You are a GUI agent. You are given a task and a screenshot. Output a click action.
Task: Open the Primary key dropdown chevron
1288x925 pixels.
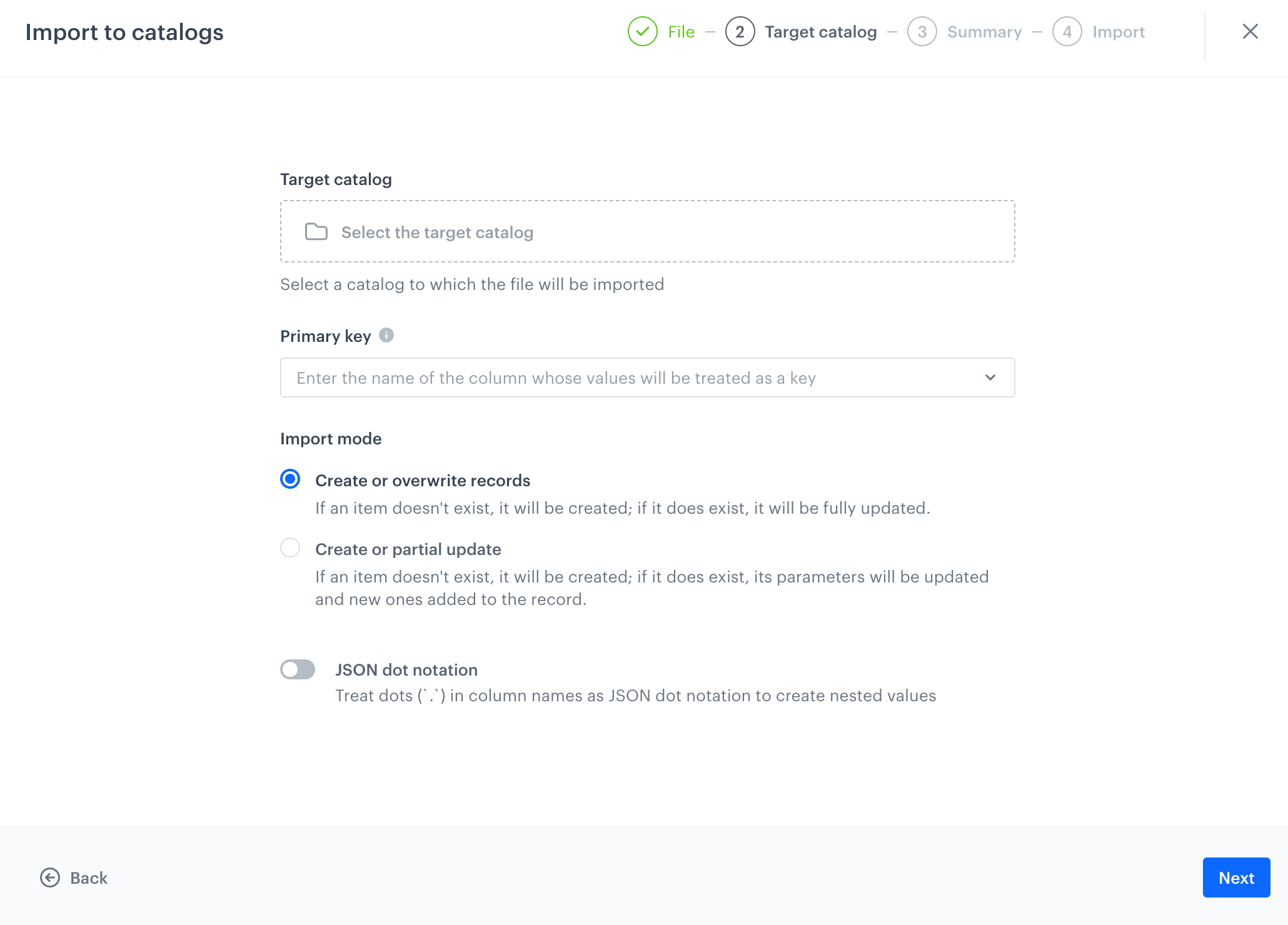pos(990,377)
